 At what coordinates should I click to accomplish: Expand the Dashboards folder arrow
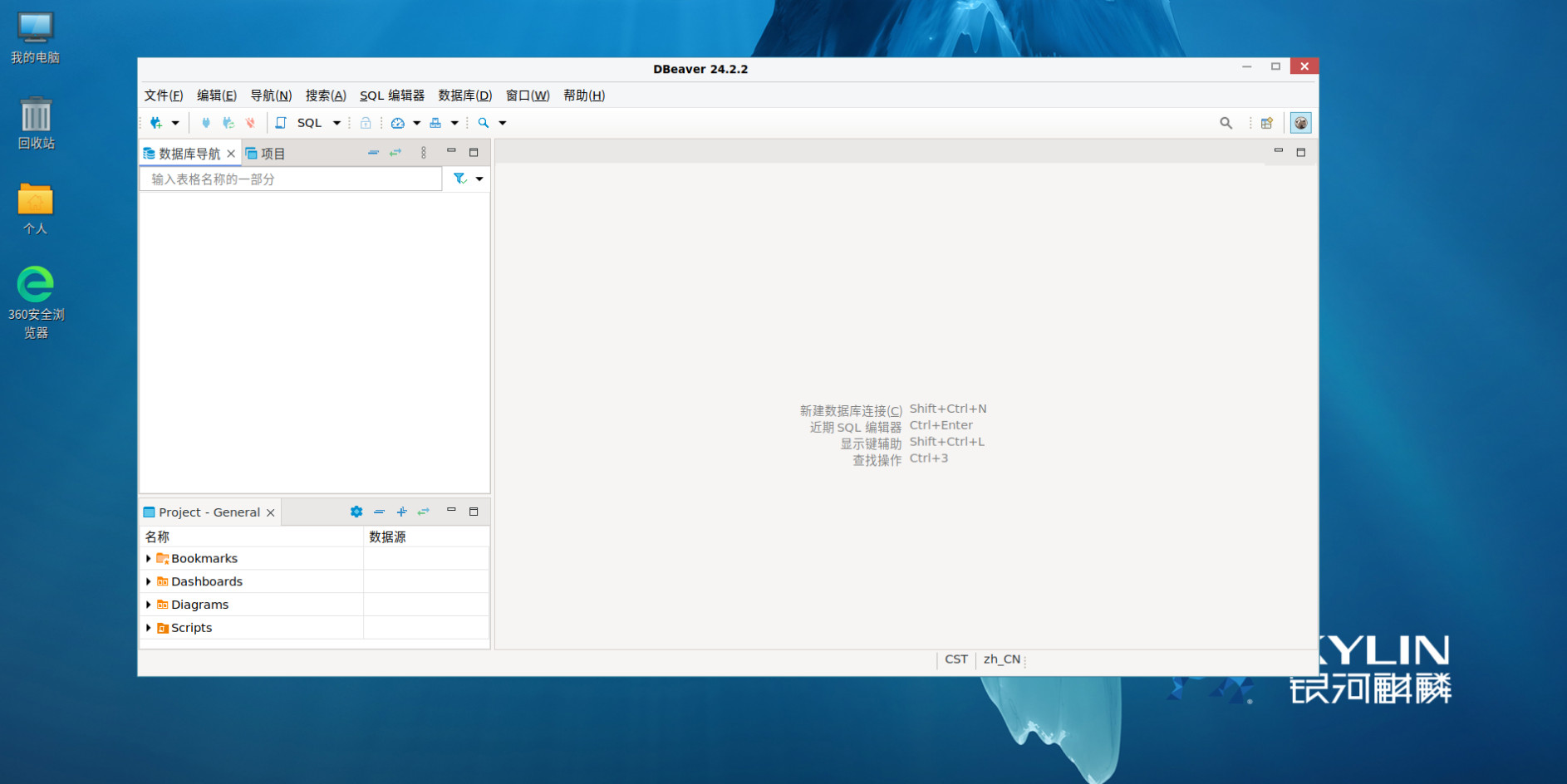pyautogui.click(x=149, y=581)
